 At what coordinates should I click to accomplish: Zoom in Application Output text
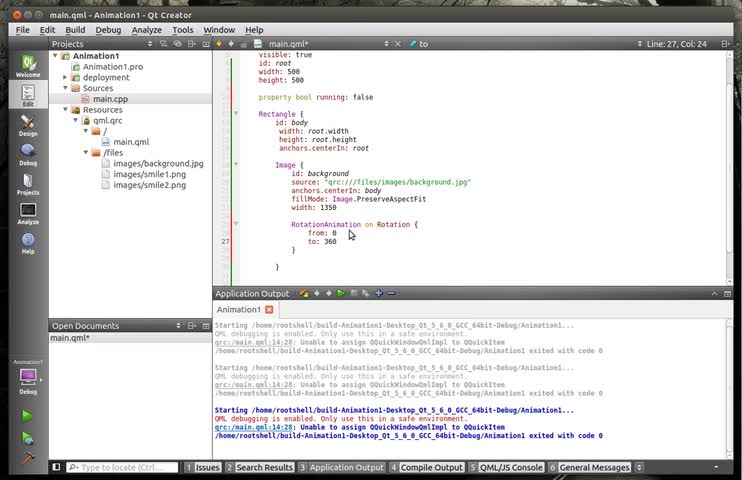[x=379, y=293]
